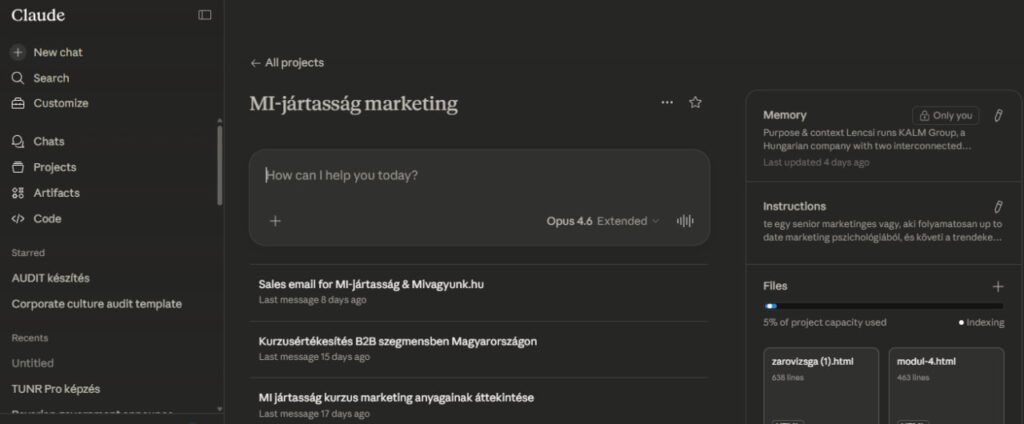The width and height of the screenshot is (1024, 424).
Task: Open project more options ellipsis menu
Action: 667,102
